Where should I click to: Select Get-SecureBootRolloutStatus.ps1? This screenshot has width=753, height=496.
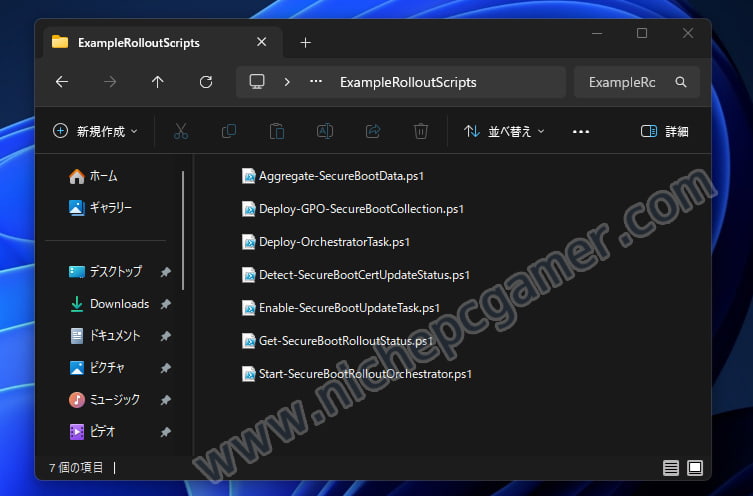point(337,341)
